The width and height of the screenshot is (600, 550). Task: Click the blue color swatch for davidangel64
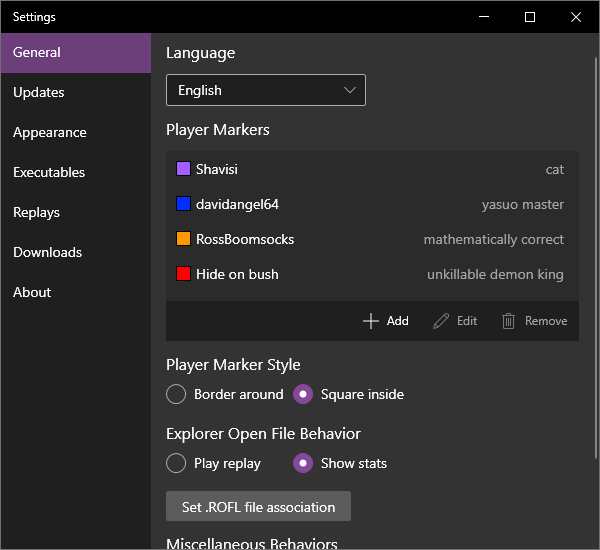click(x=183, y=204)
